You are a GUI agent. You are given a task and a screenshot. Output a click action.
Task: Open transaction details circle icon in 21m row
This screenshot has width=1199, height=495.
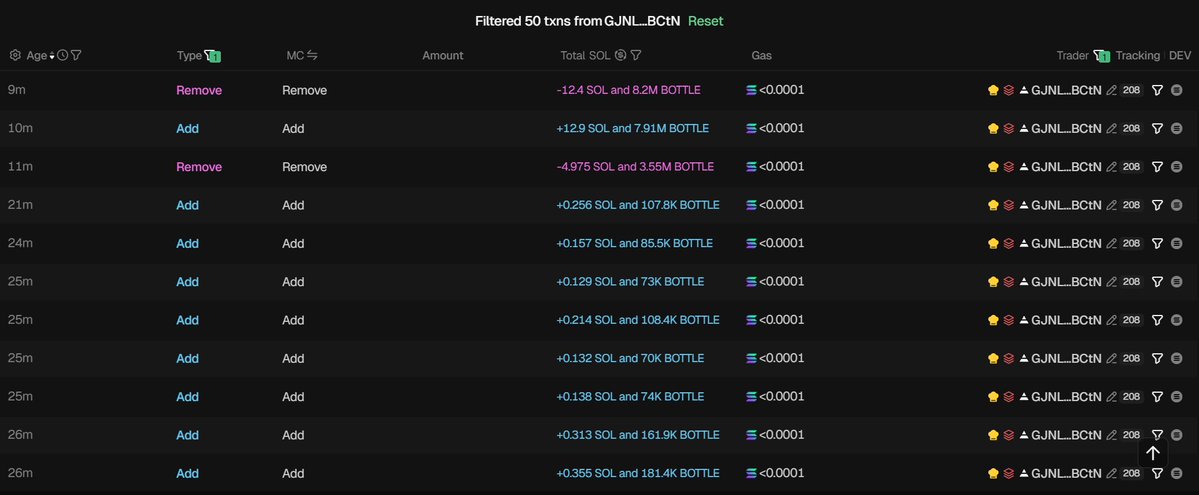(1176, 205)
